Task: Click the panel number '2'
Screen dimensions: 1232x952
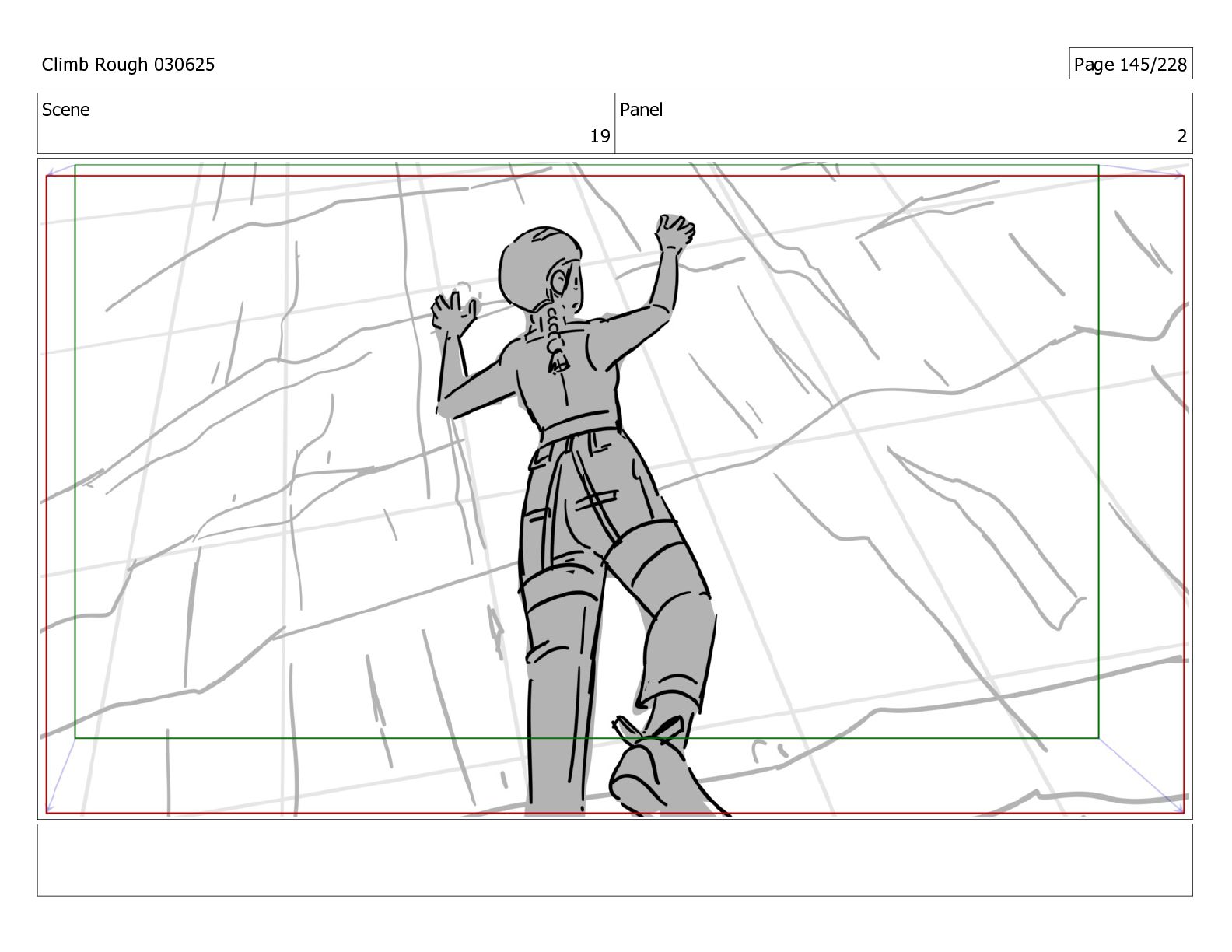Action: [1182, 137]
